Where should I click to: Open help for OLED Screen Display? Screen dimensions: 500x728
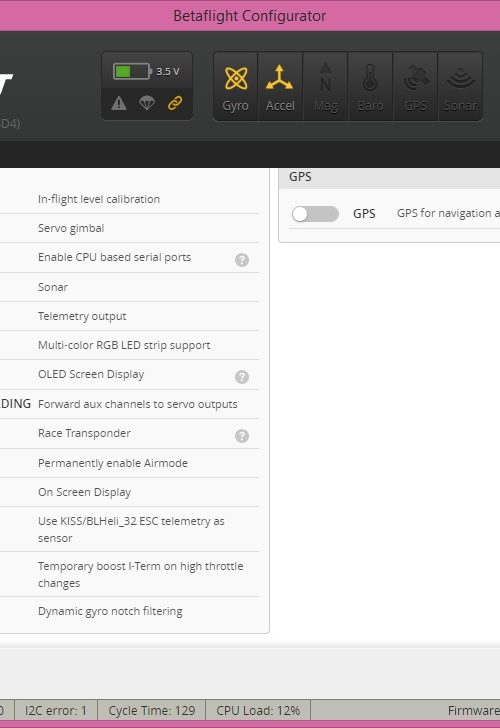[241, 377]
